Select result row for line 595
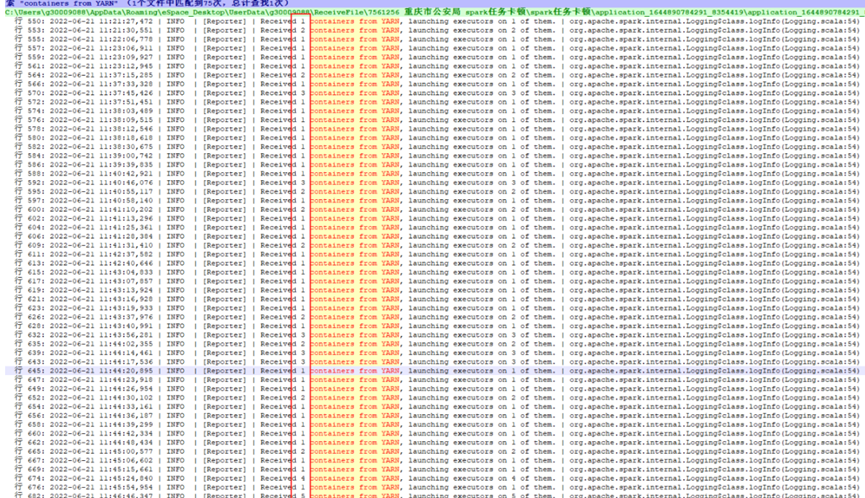 click(x=435, y=191)
